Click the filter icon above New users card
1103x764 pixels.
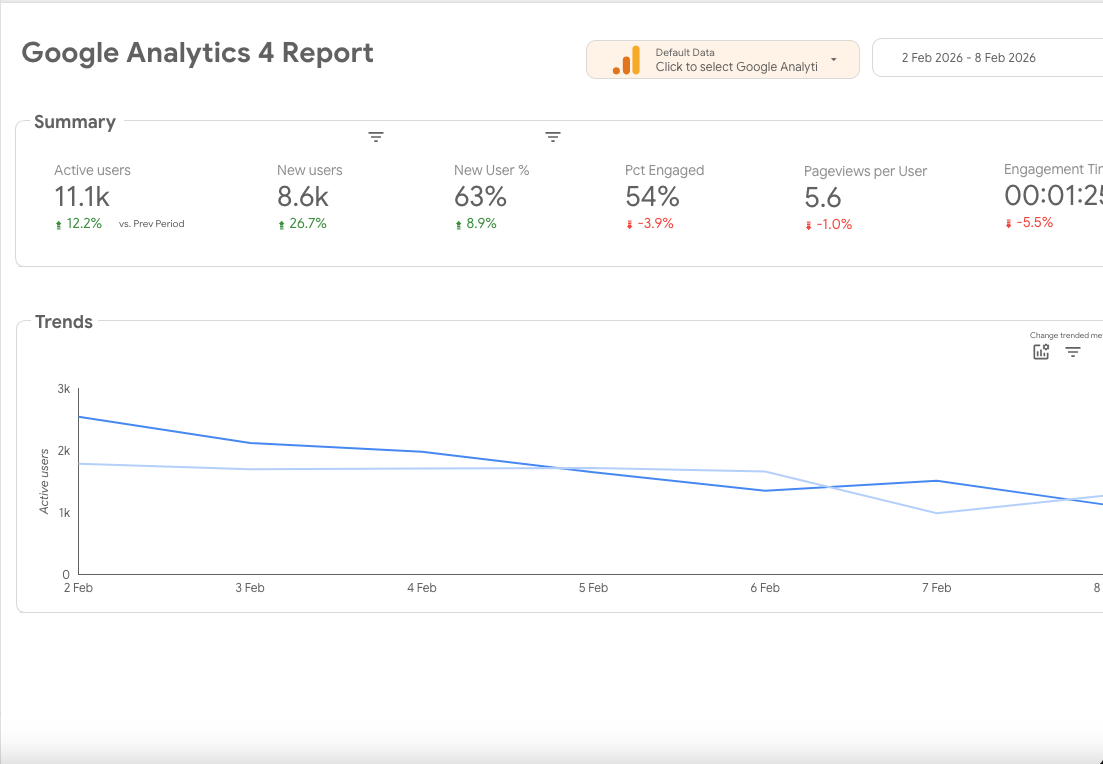pyautogui.click(x=375, y=137)
